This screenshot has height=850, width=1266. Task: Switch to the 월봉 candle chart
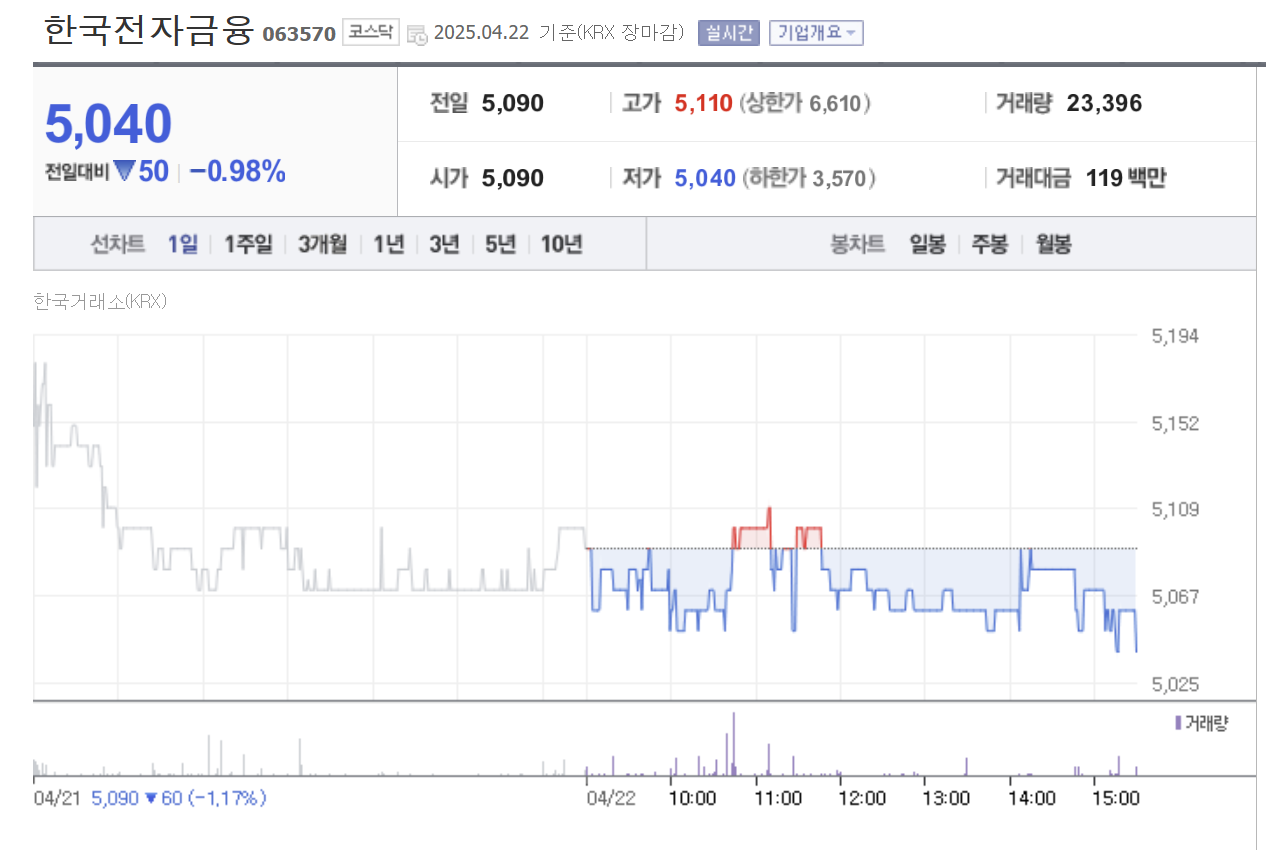(1053, 244)
